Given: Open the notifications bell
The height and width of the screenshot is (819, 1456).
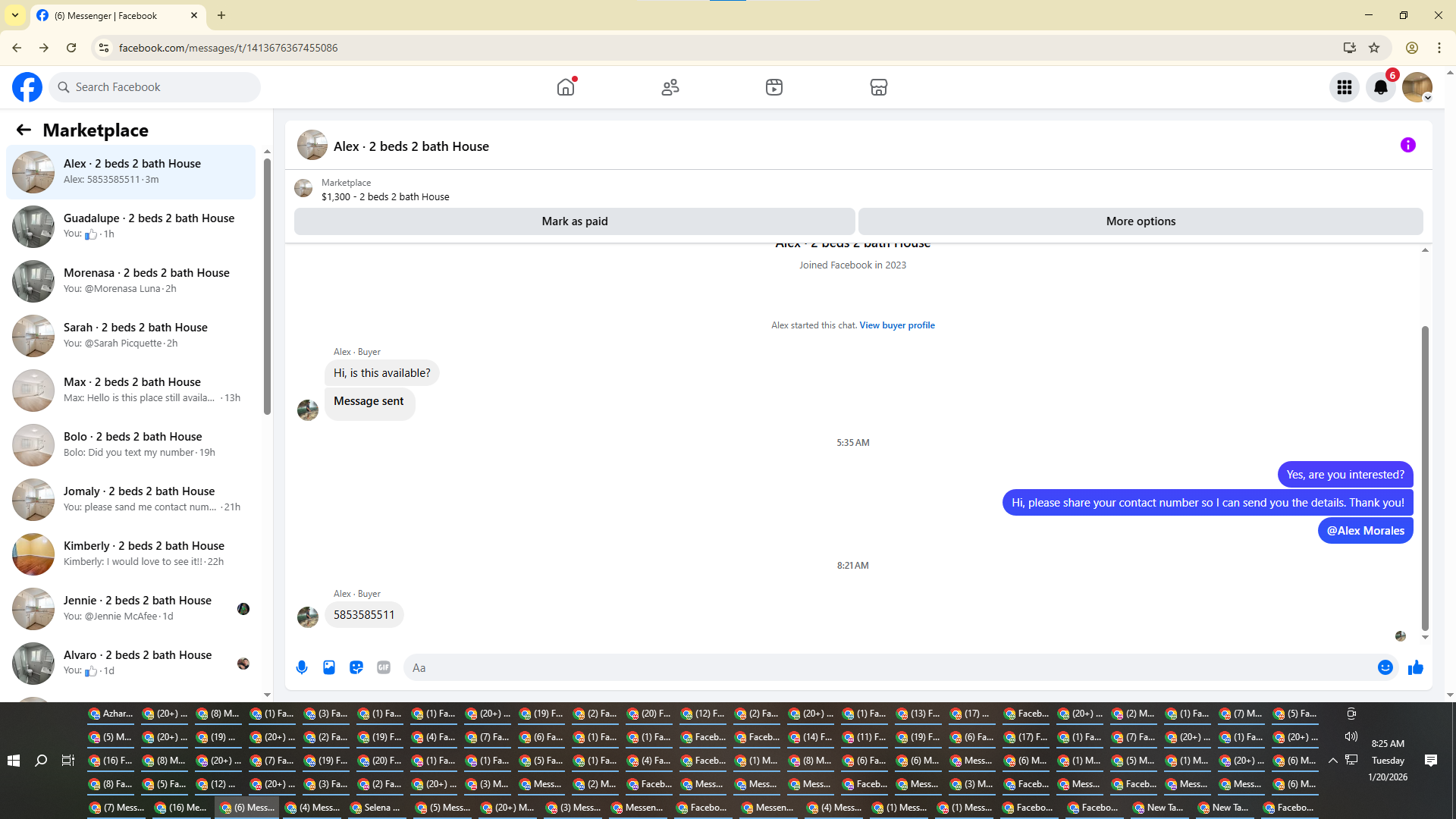Looking at the screenshot, I should [1381, 87].
